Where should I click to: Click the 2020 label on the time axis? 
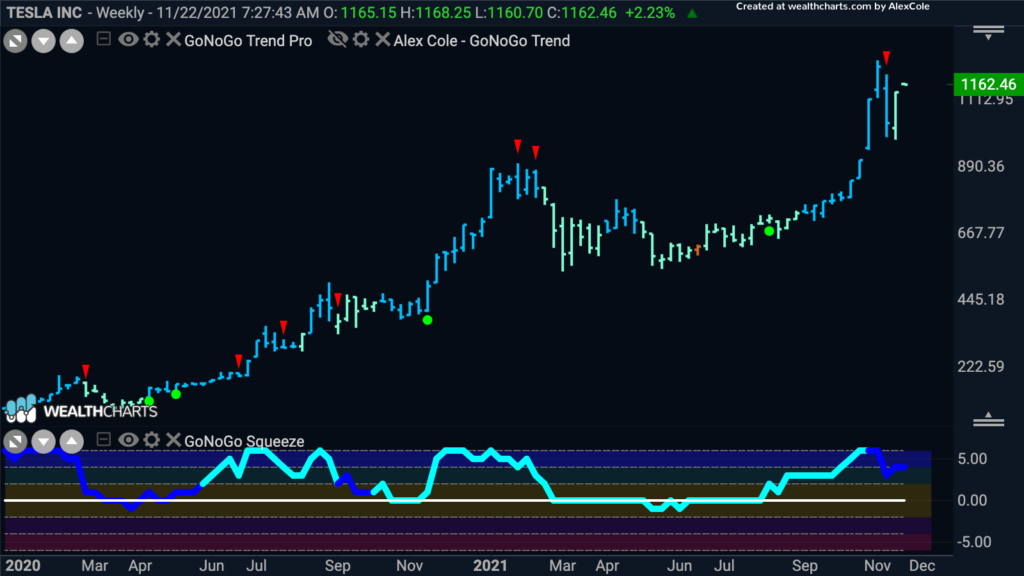(x=23, y=566)
